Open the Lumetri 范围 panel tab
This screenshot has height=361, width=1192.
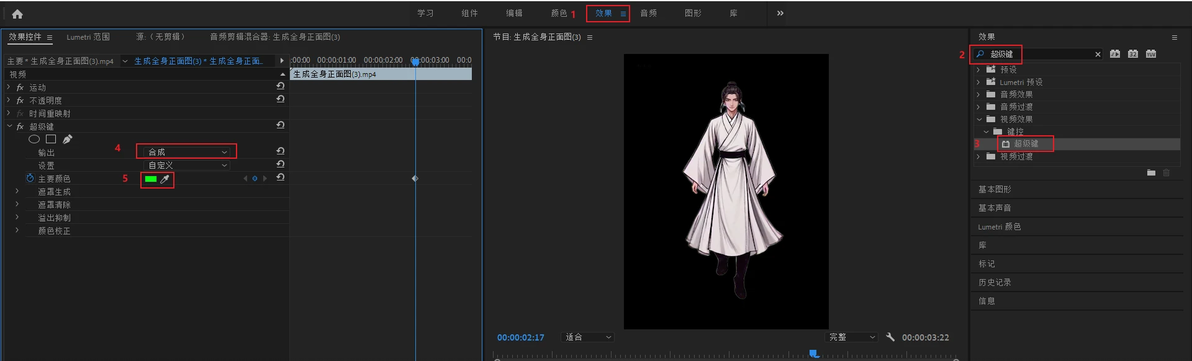88,36
